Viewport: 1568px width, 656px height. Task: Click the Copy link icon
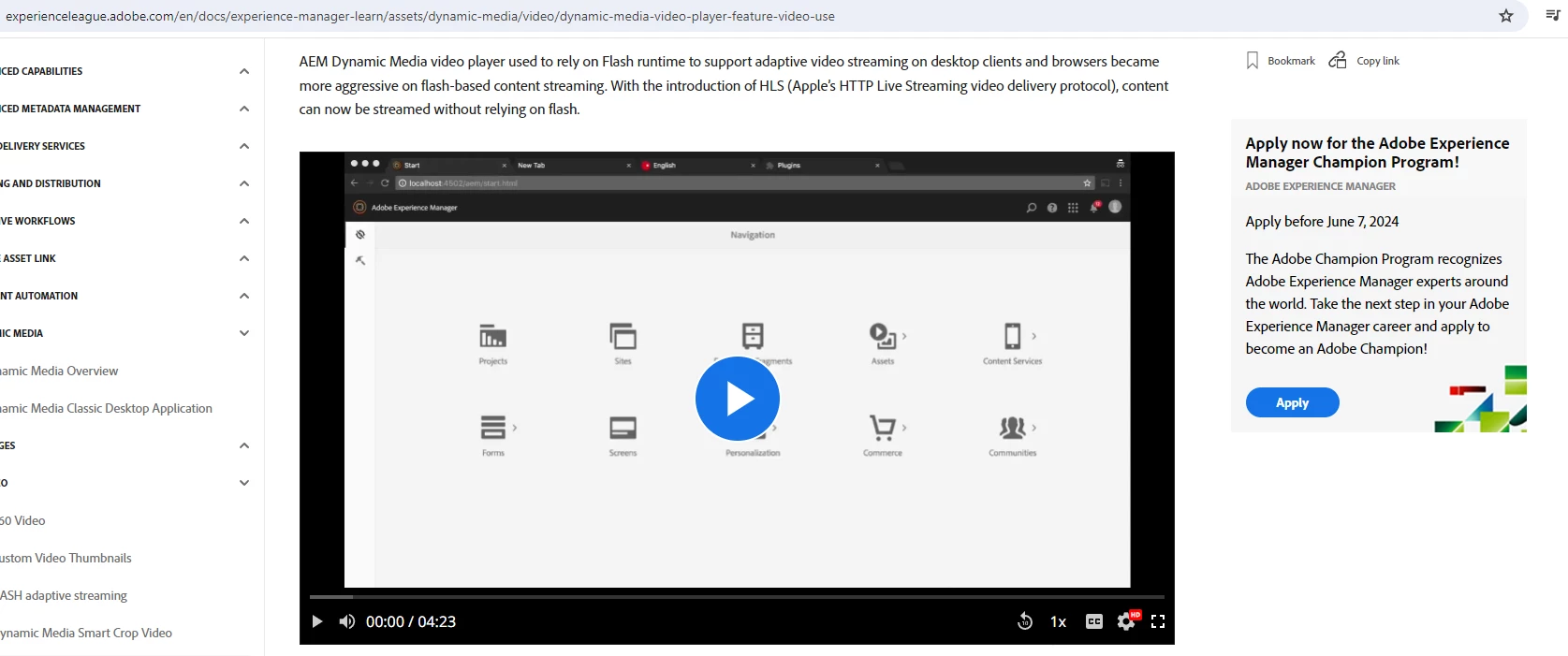[1338, 60]
